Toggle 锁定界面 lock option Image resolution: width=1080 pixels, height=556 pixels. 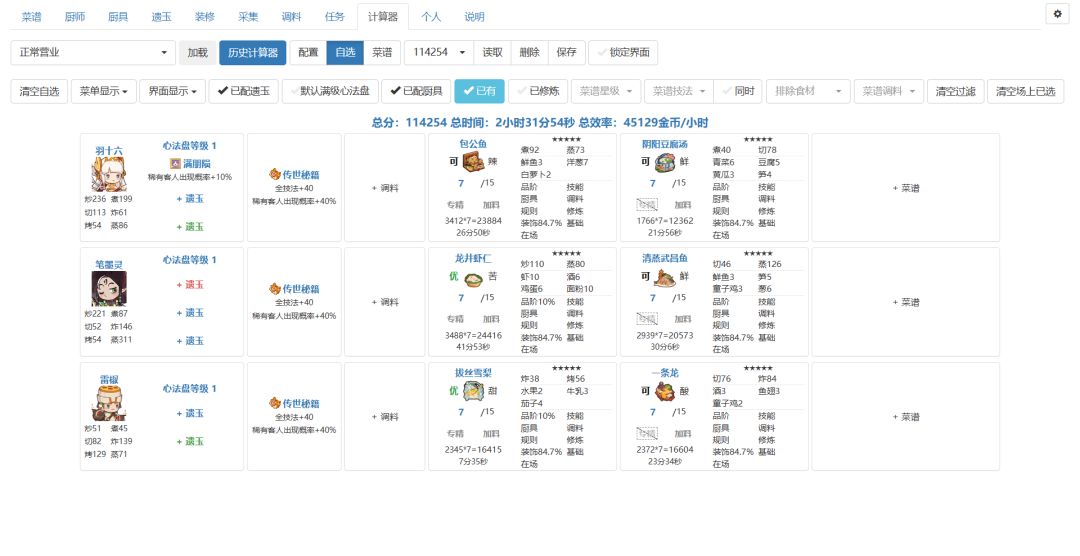click(x=623, y=52)
